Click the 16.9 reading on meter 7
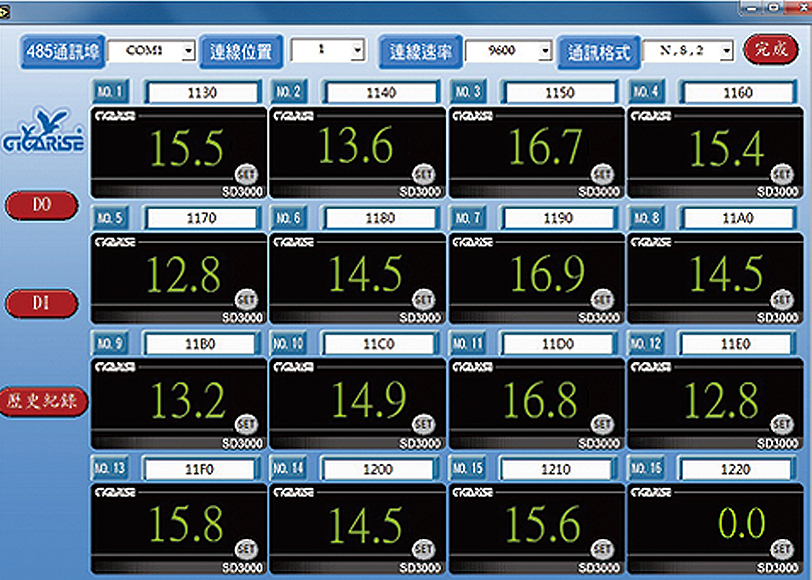Image resolution: width=812 pixels, height=580 pixels. coord(548,273)
